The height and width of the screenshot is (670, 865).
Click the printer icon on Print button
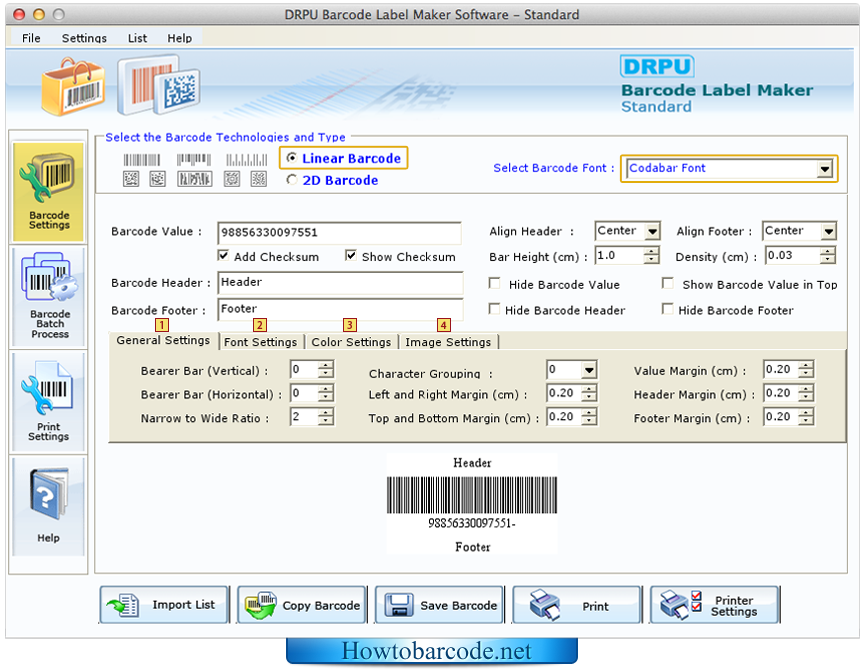pos(544,604)
